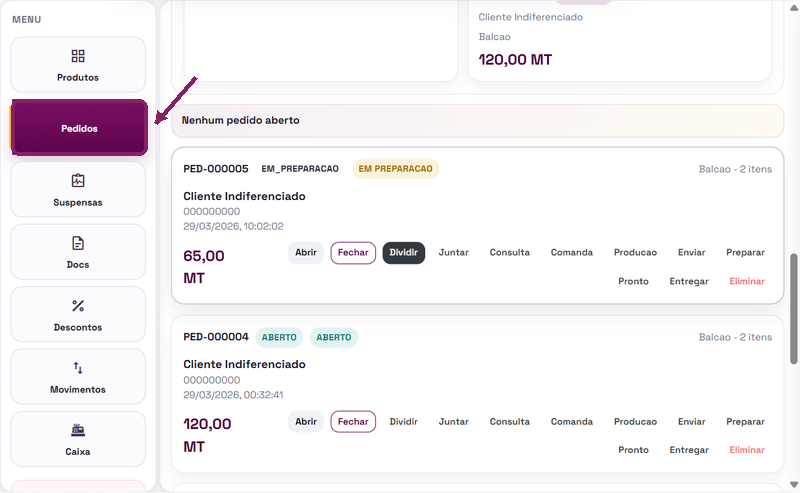Click the 120,00 MT total on PED-000004
Image resolution: width=800 pixels, height=493 pixels.
(x=207, y=435)
